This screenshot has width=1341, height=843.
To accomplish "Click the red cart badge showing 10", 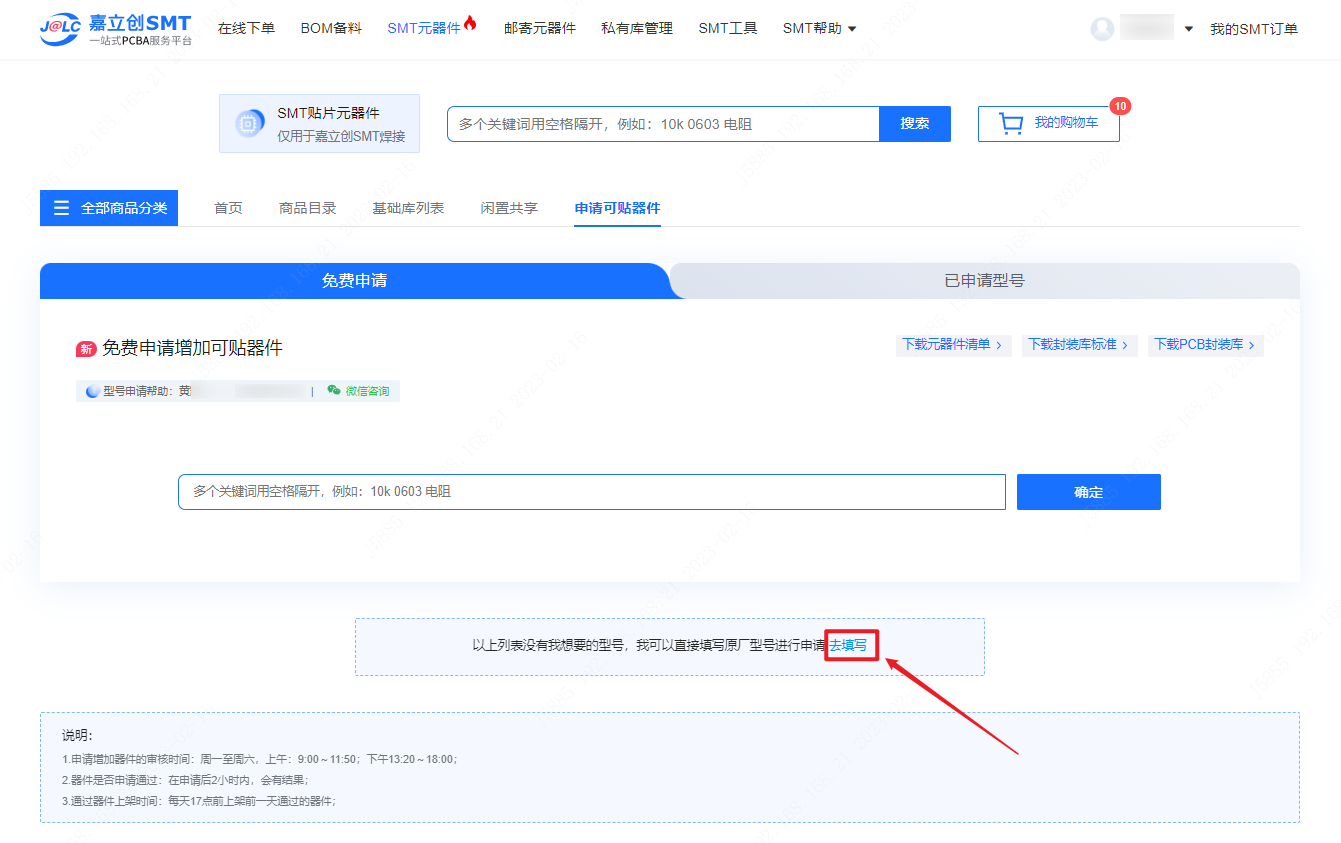I will (x=1120, y=106).
